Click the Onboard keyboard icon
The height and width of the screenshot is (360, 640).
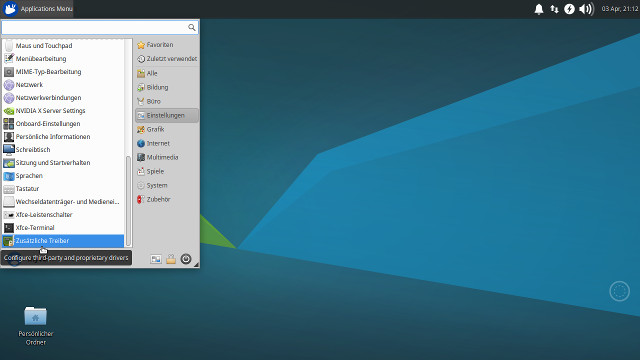(9, 124)
